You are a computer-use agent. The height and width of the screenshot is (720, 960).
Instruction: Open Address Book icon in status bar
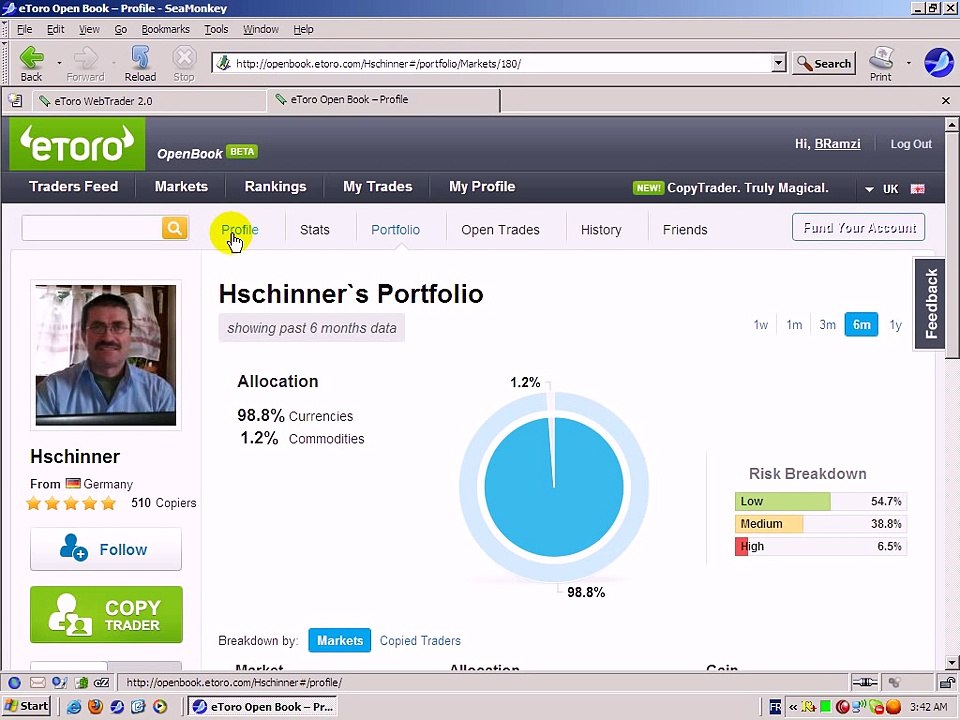pos(81,682)
